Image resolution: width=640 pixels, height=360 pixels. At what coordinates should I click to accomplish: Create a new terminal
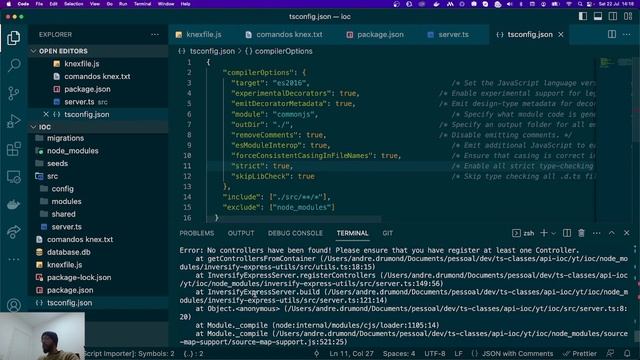pos(544,233)
